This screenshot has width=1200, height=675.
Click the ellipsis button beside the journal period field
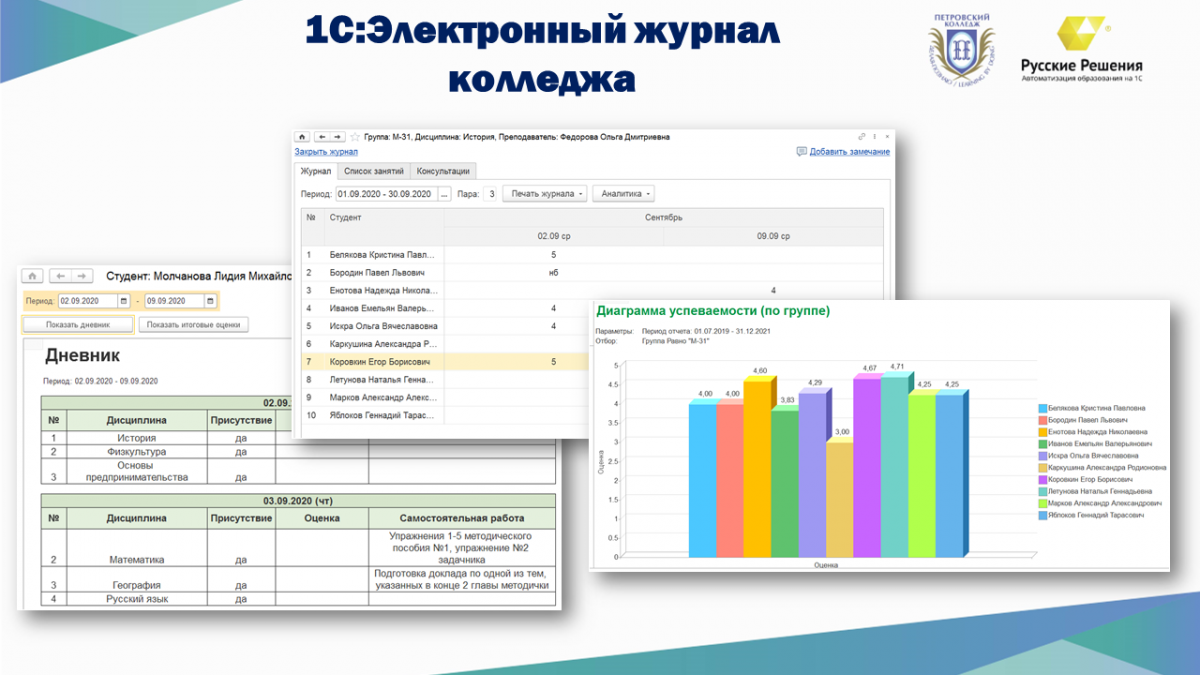445,193
